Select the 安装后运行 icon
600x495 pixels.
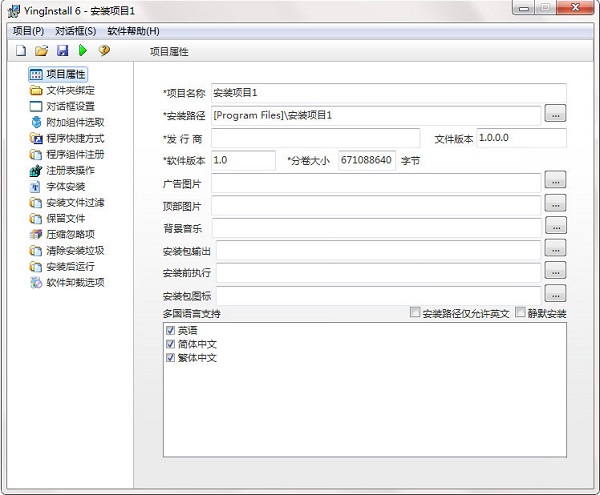click(x=36, y=267)
